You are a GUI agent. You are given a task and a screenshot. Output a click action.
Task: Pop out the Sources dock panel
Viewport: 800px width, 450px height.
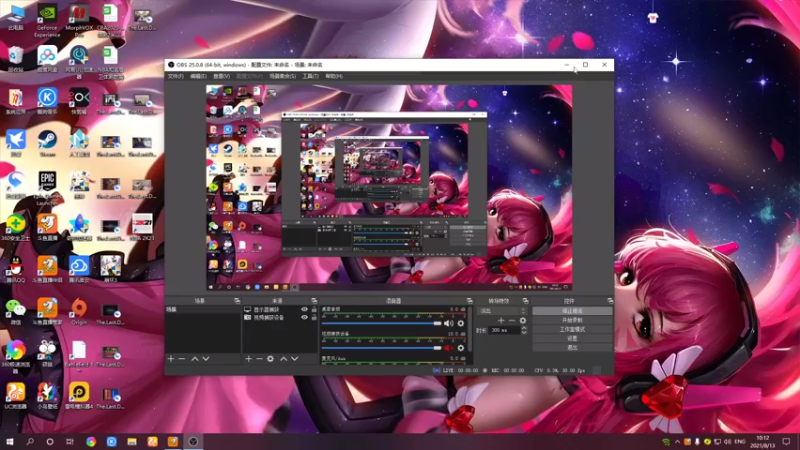(314, 301)
